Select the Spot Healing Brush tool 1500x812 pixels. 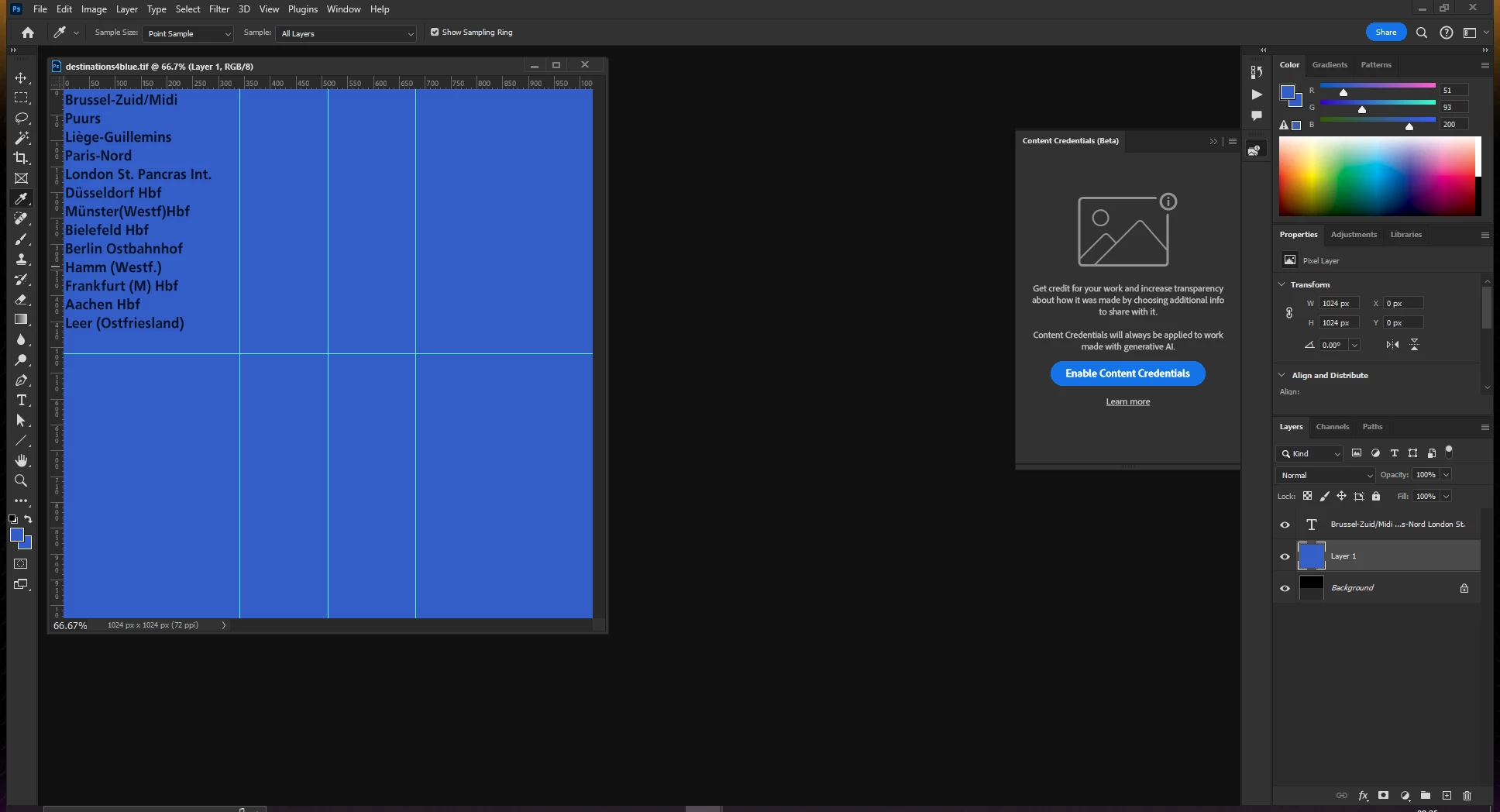(x=21, y=218)
